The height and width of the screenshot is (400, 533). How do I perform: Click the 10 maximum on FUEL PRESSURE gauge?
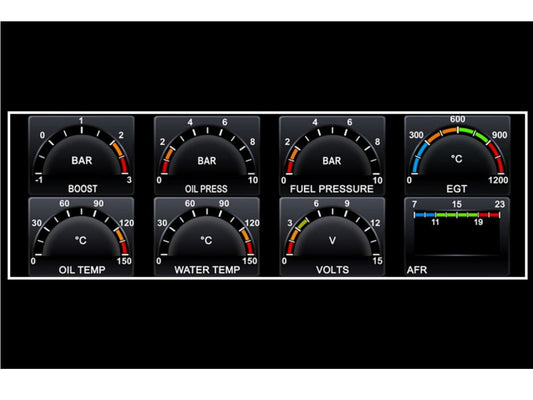coord(378,180)
